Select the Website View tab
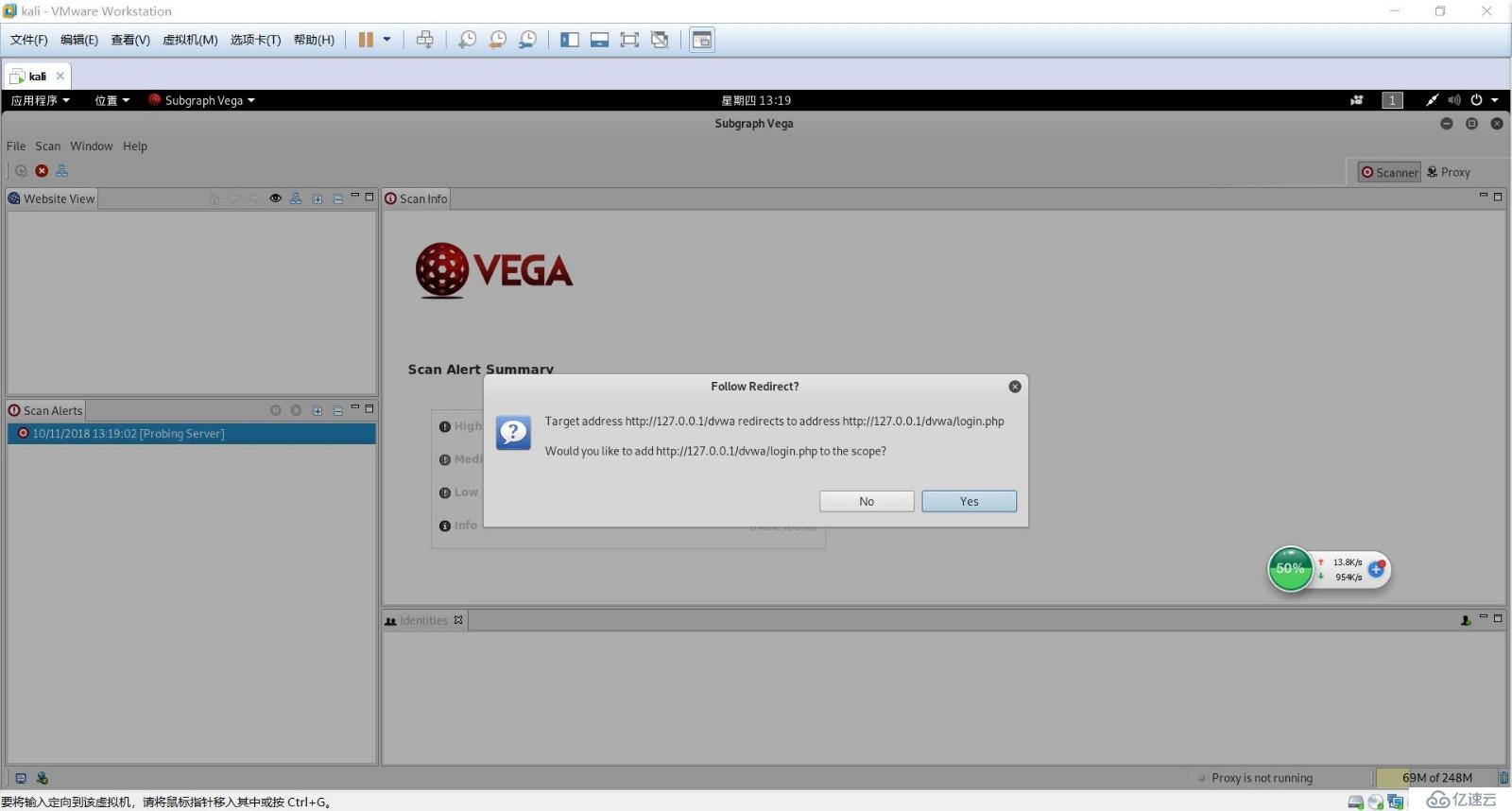 pos(52,198)
